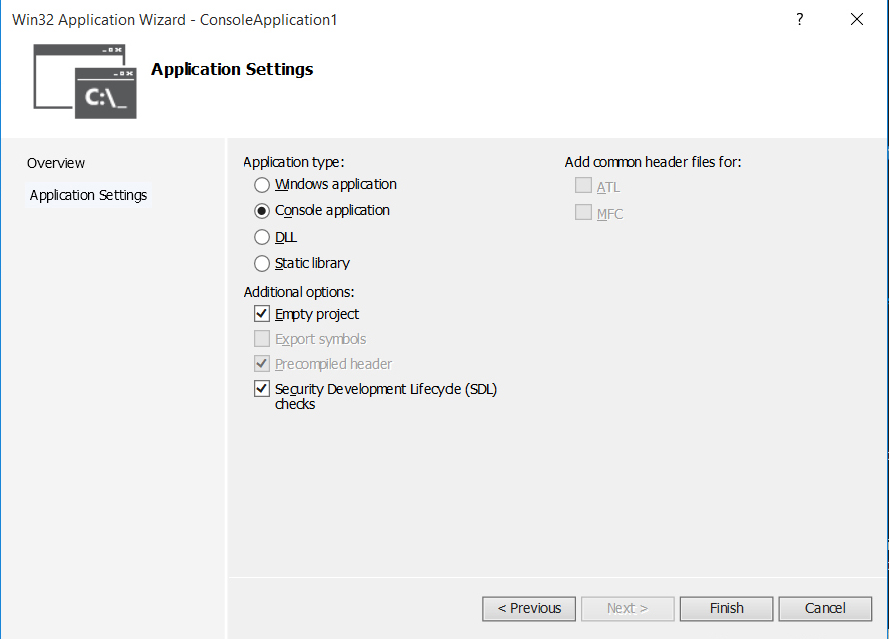Uncheck the Empty project checkbox
This screenshot has height=639, width=889.
[x=261, y=314]
